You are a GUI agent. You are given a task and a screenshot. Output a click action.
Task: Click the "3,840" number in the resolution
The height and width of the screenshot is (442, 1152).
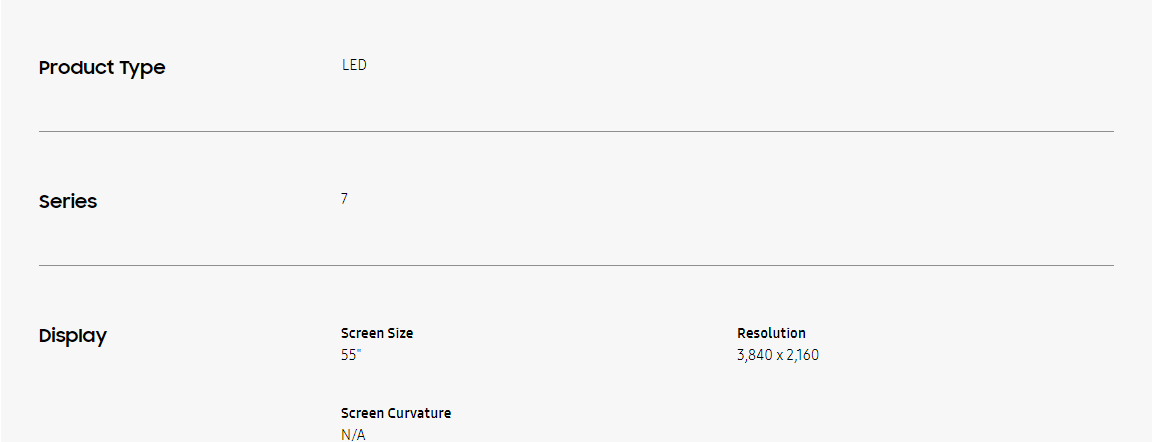pos(754,355)
